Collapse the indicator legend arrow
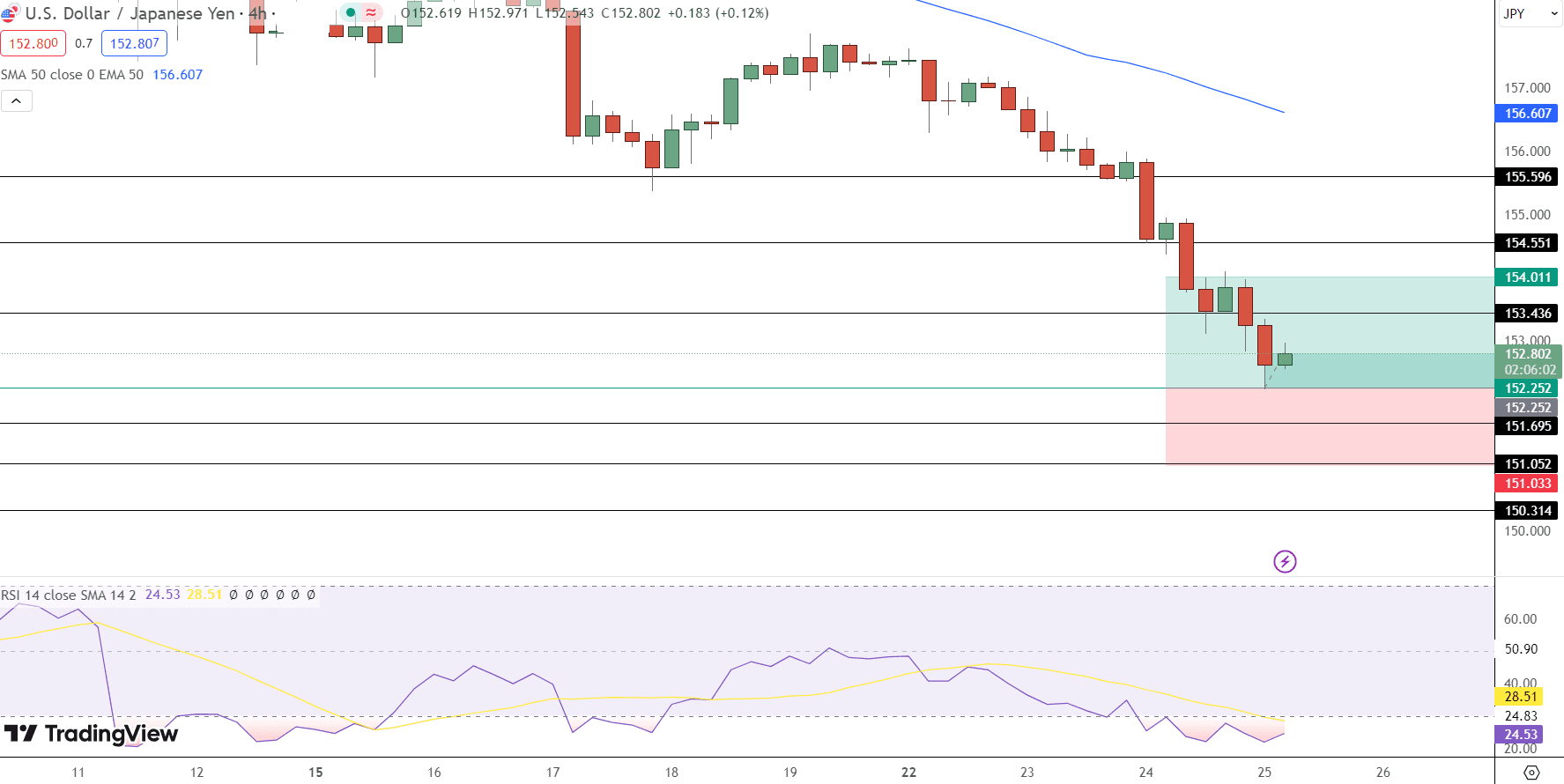Image resolution: width=1564 pixels, height=784 pixels. tap(17, 101)
